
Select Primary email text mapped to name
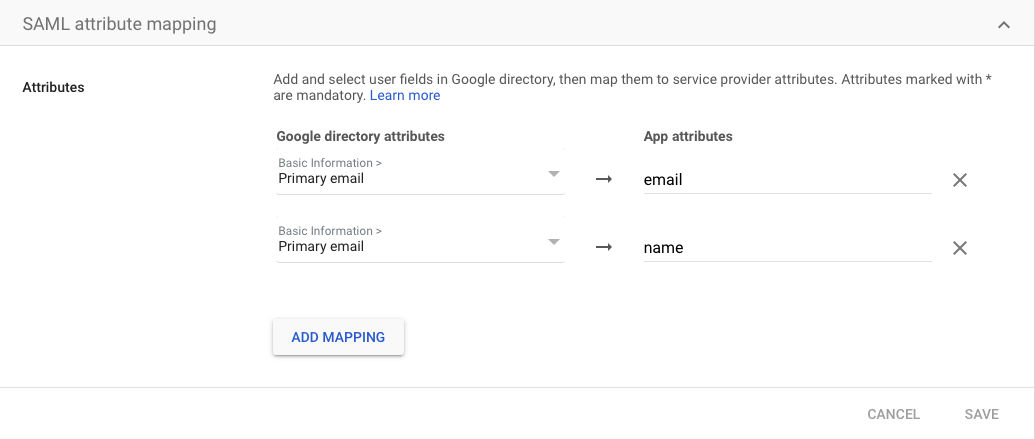click(x=321, y=246)
